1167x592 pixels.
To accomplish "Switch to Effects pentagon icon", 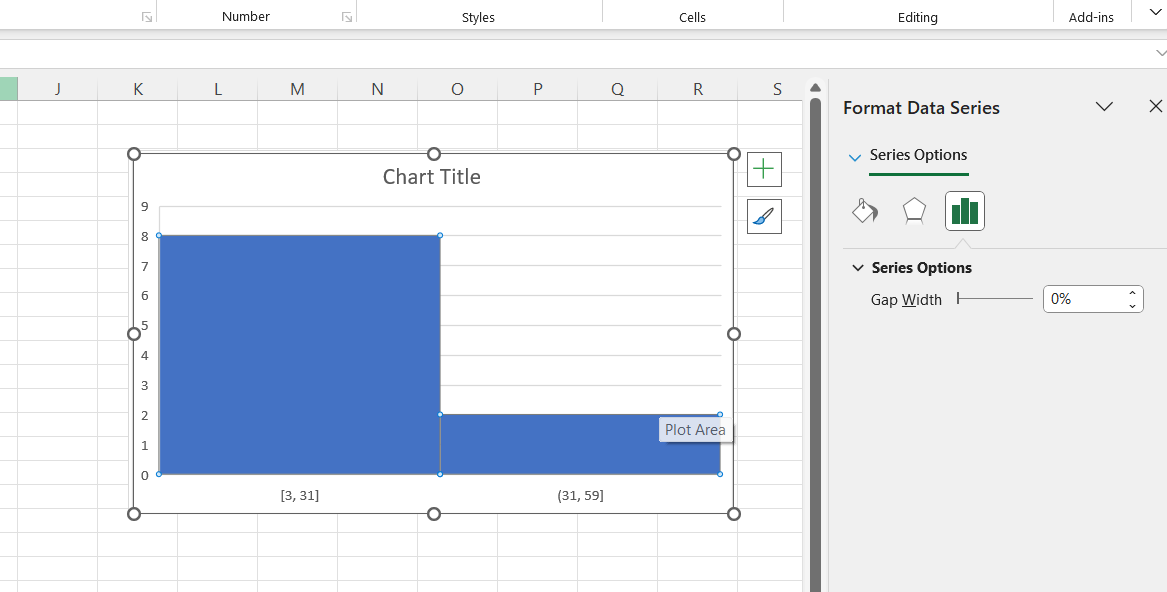I will coord(913,211).
